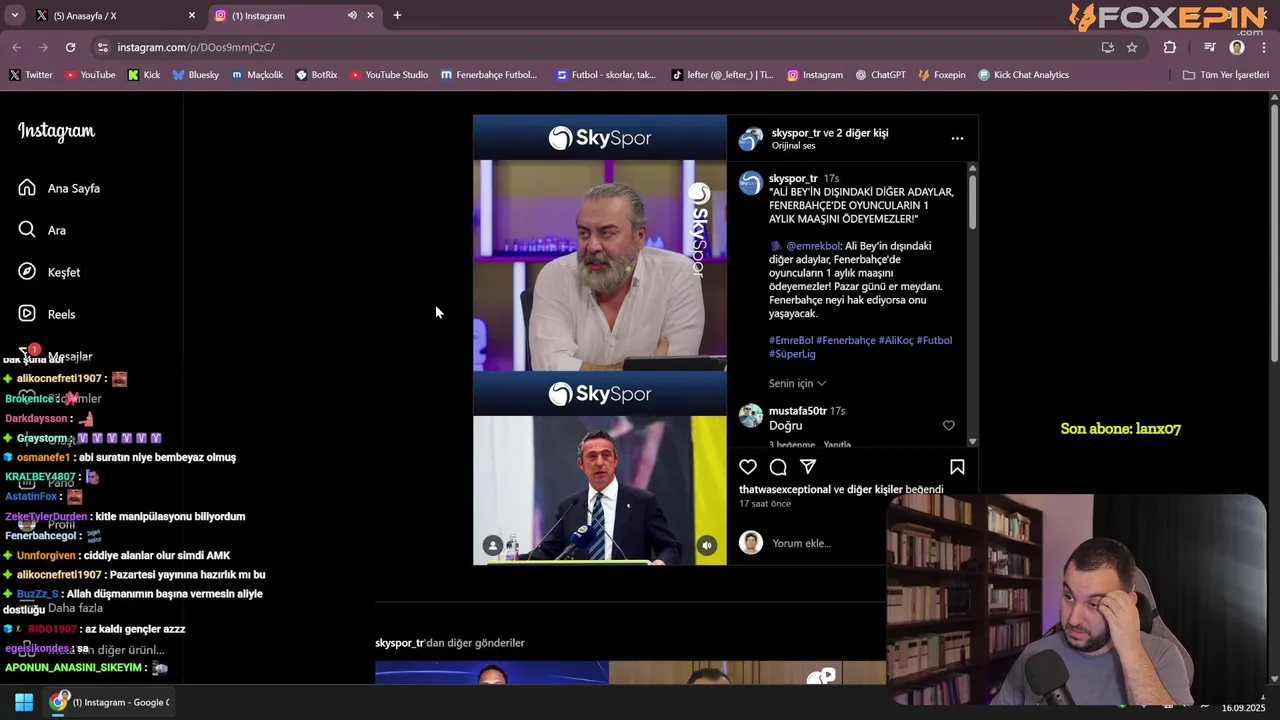Open the skyspor_tr avatar in post header
Image resolution: width=1280 pixels, height=720 pixels.
point(751,139)
